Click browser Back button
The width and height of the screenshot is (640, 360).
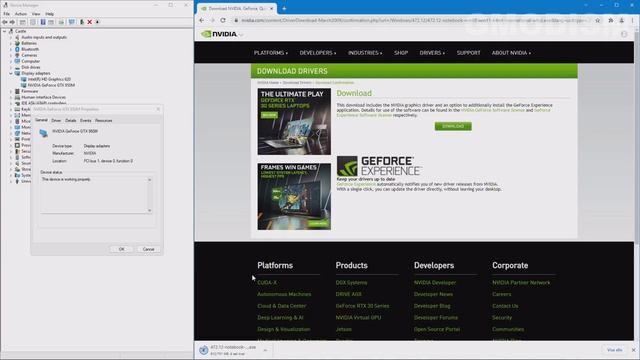(202, 20)
